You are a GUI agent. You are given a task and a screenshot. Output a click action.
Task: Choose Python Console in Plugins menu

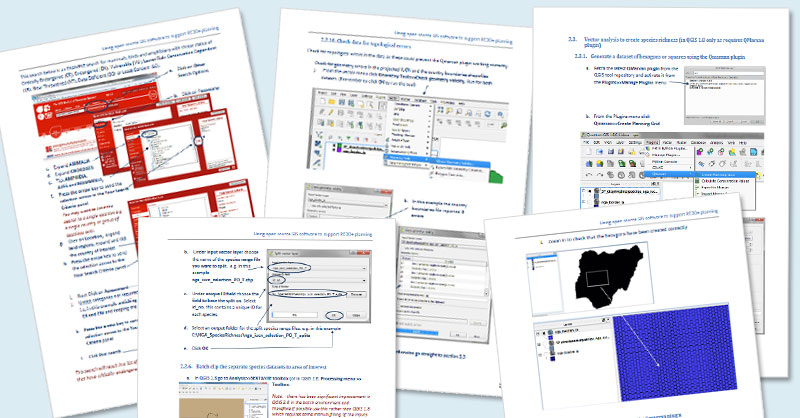664,161
